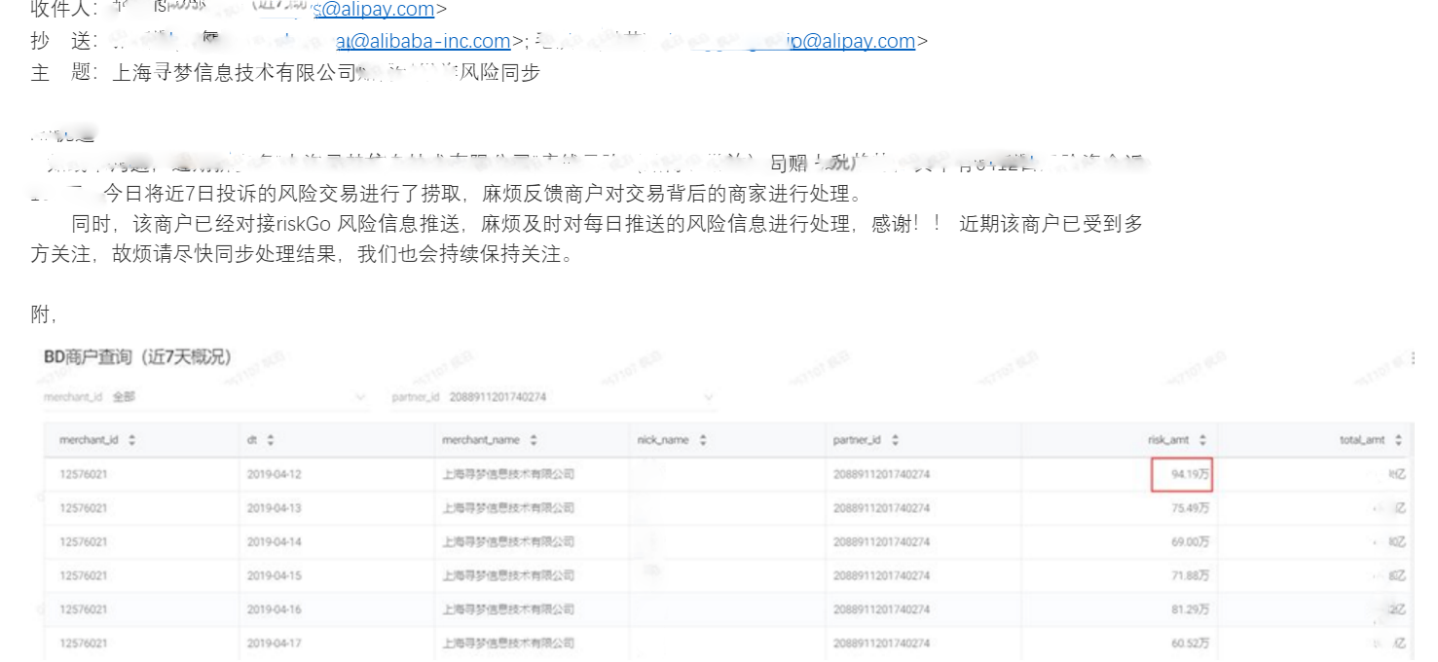Select the highlighted 94.19万 risk amount
Image resolution: width=1438 pixels, height=662 pixels.
(1184, 474)
